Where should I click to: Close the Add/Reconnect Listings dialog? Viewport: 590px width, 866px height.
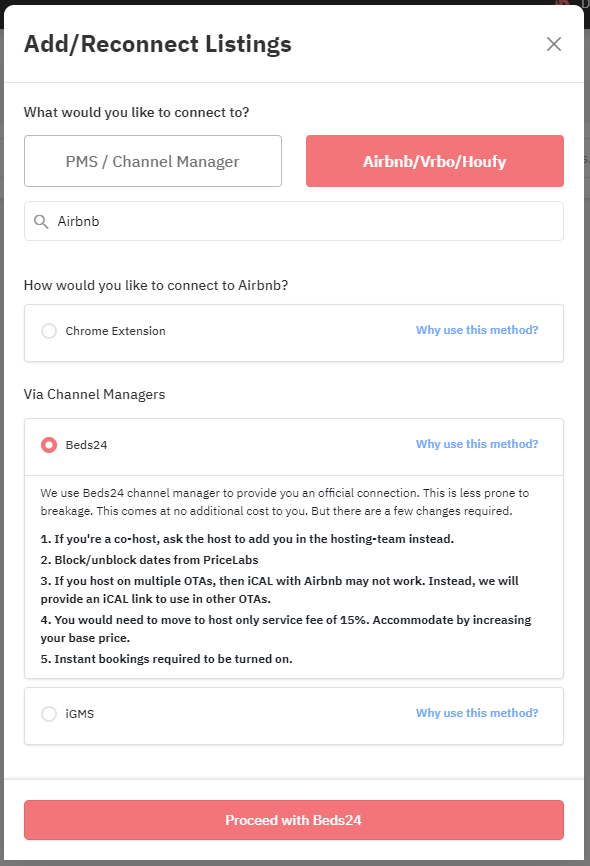(554, 44)
